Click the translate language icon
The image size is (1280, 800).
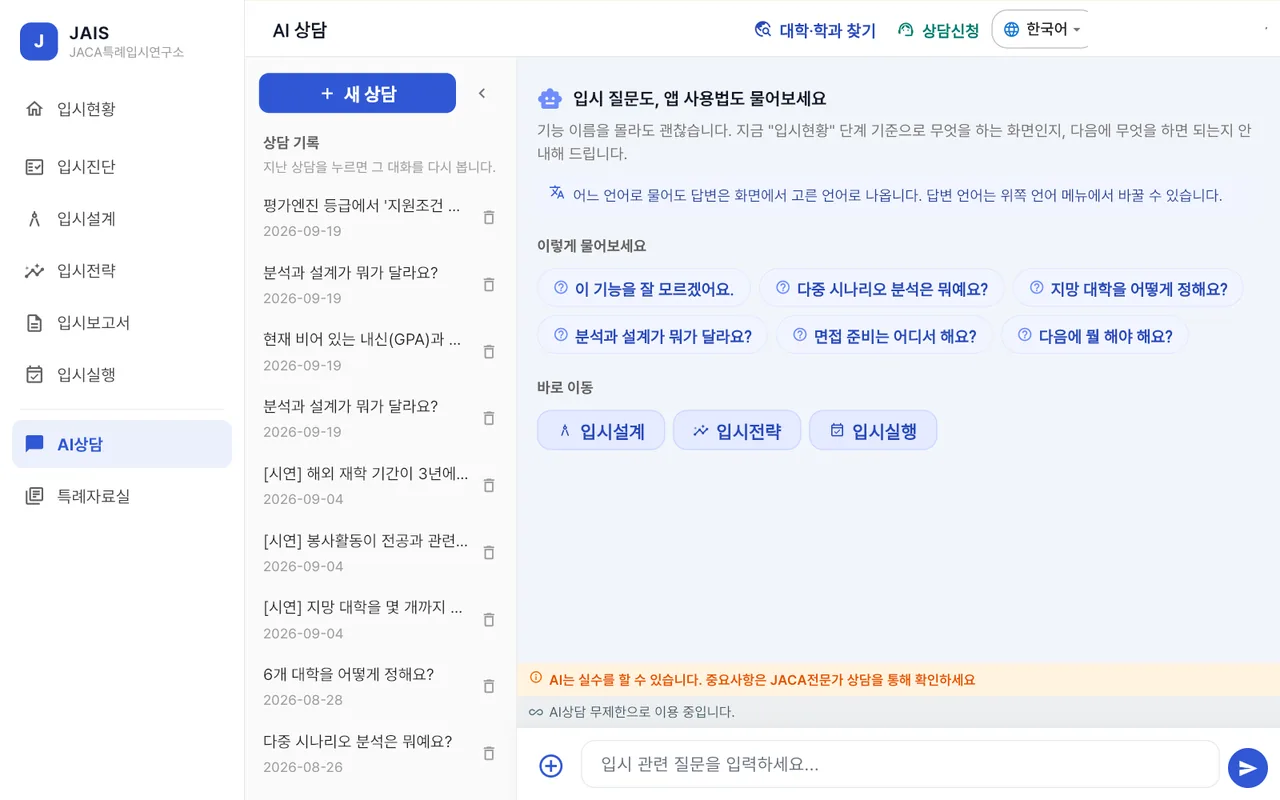click(557, 193)
